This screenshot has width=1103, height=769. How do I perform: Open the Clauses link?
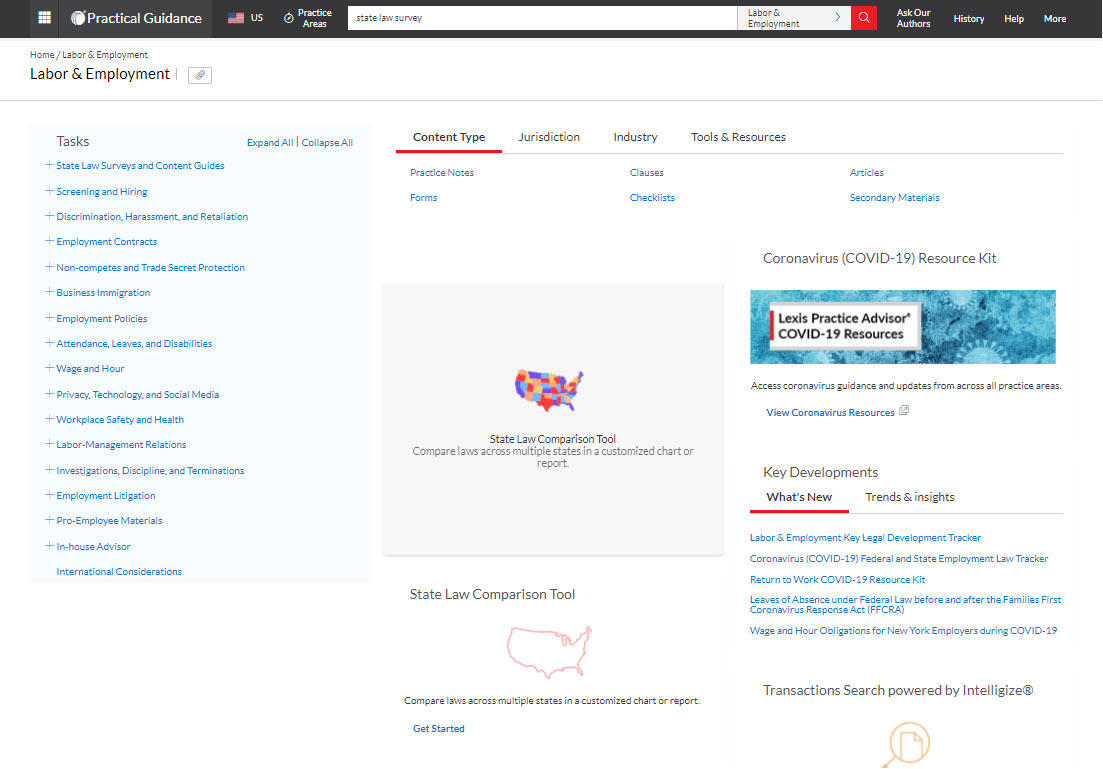[646, 172]
